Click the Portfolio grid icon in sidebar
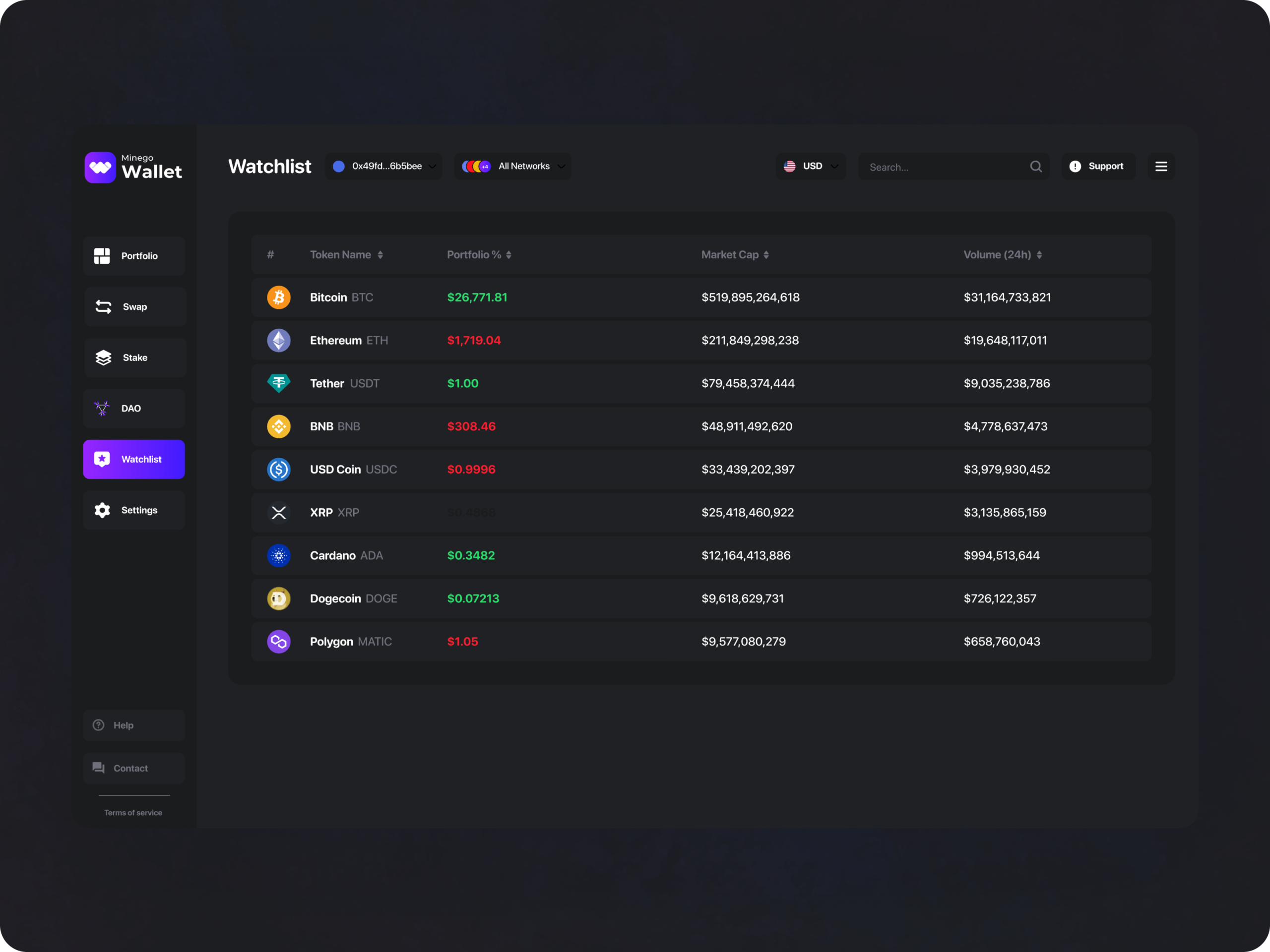The width and height of the screenshot is (1270, 952). (102, 256)
